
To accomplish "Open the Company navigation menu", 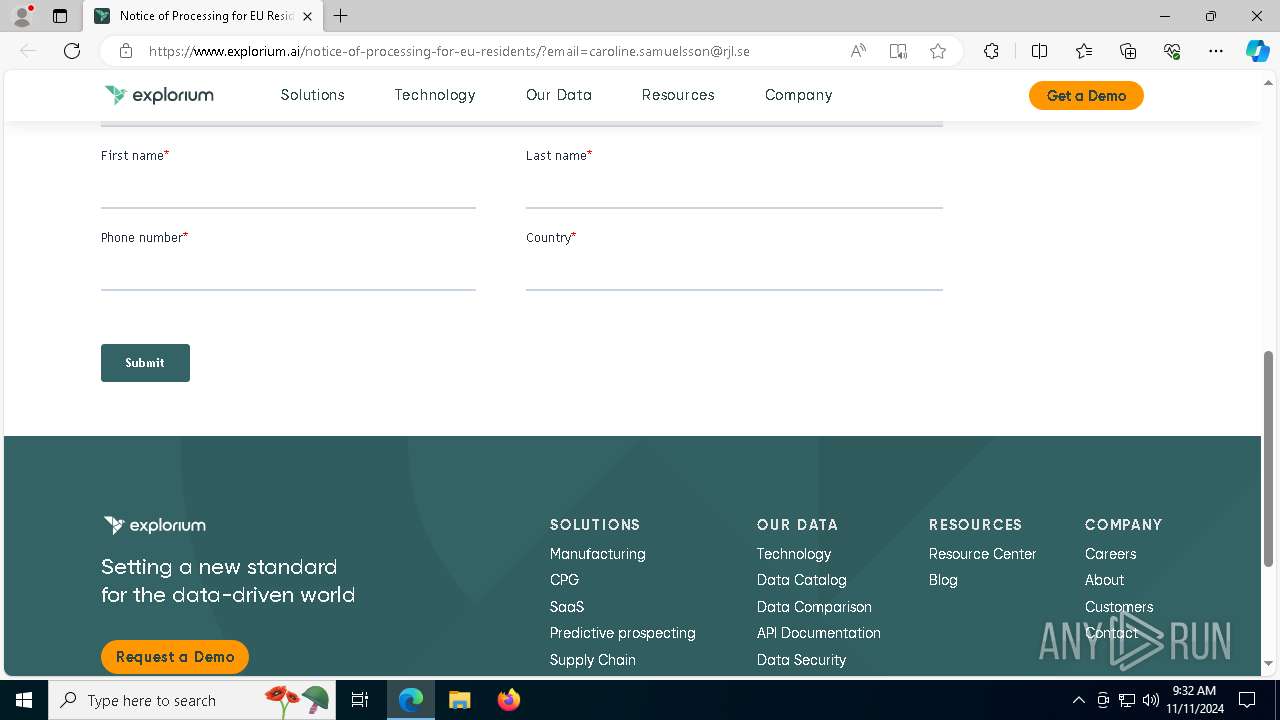I will (798, 95).
